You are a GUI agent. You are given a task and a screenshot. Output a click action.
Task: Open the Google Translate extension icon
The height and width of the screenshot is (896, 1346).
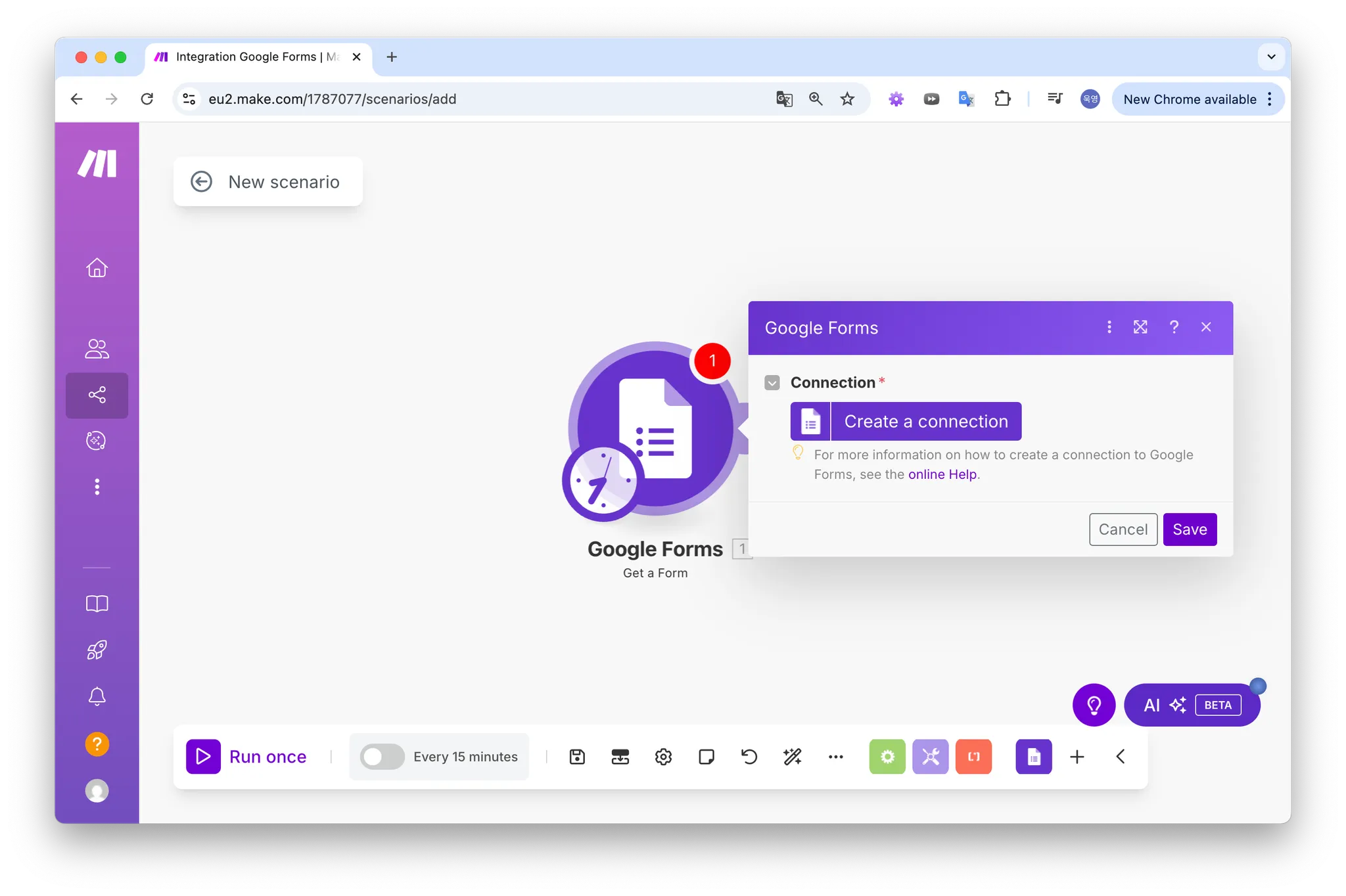click(x=966, y=99)
